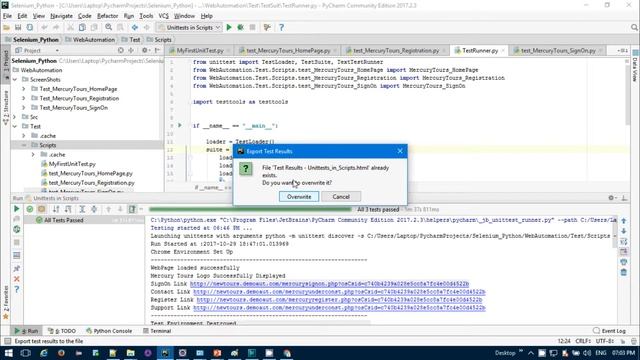Click Expand All in test toolbar
Screen dimensions: 640x360
click(x=82, y=209)
